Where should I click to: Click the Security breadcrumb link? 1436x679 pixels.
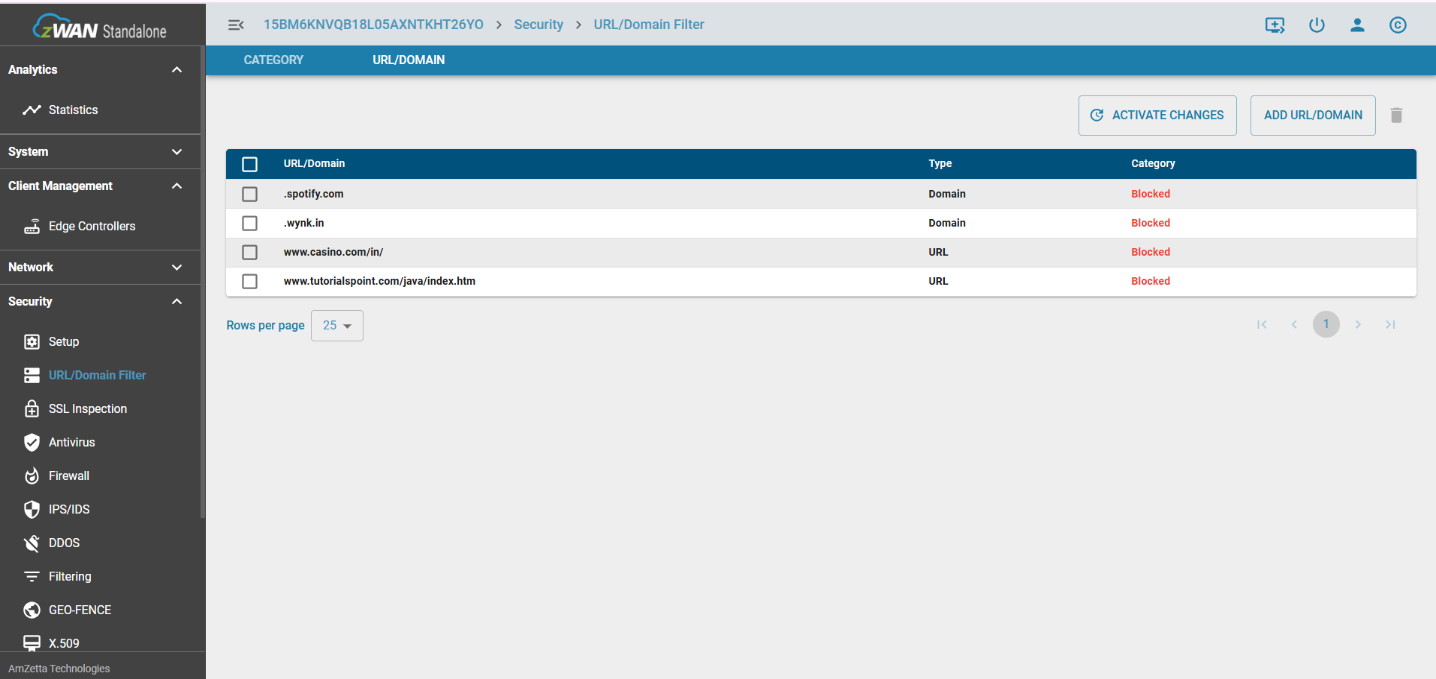tap(539, 25)
